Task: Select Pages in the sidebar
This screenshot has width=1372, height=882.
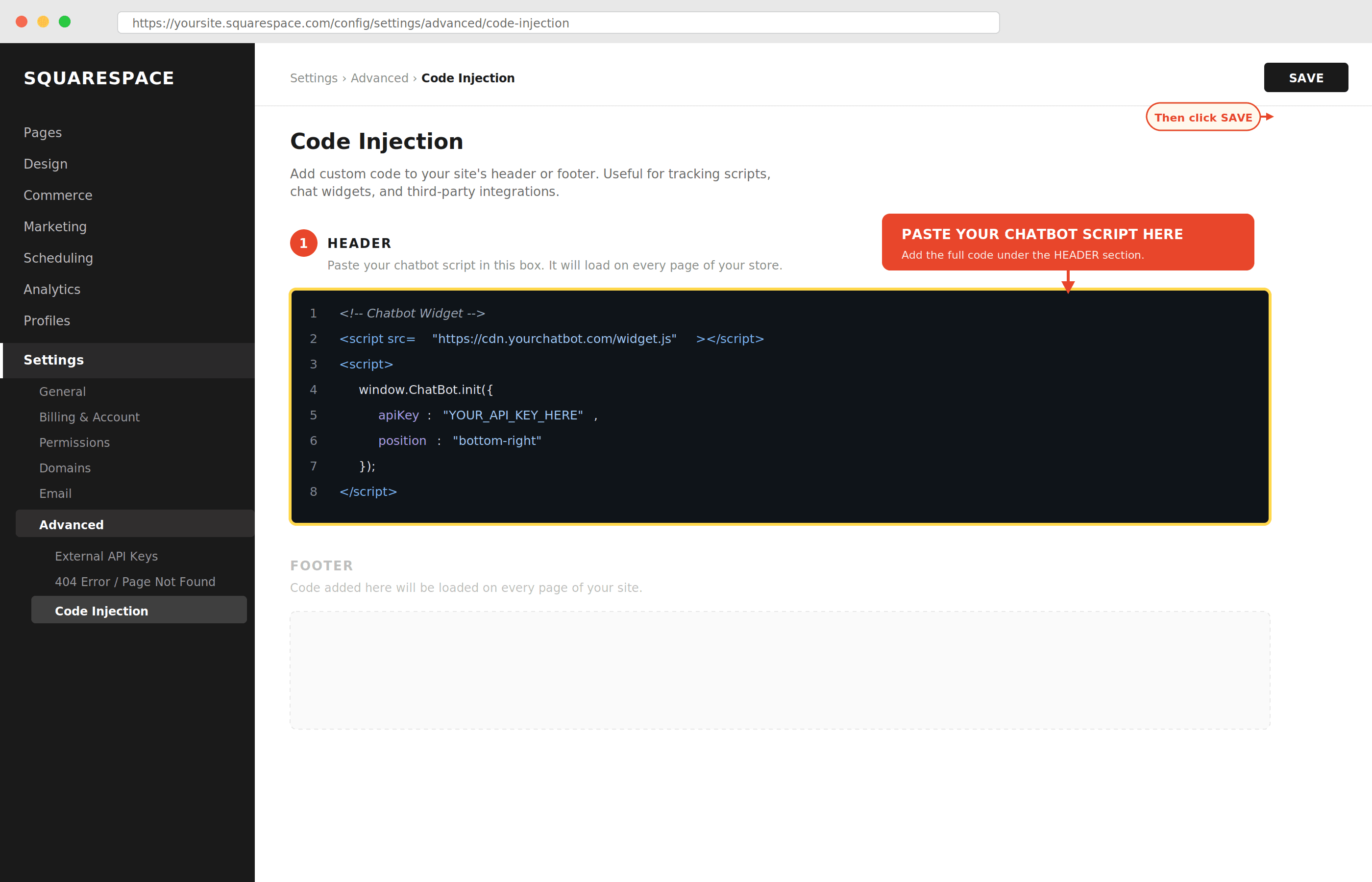Action: pyautogui.click(x=42, y=132)
